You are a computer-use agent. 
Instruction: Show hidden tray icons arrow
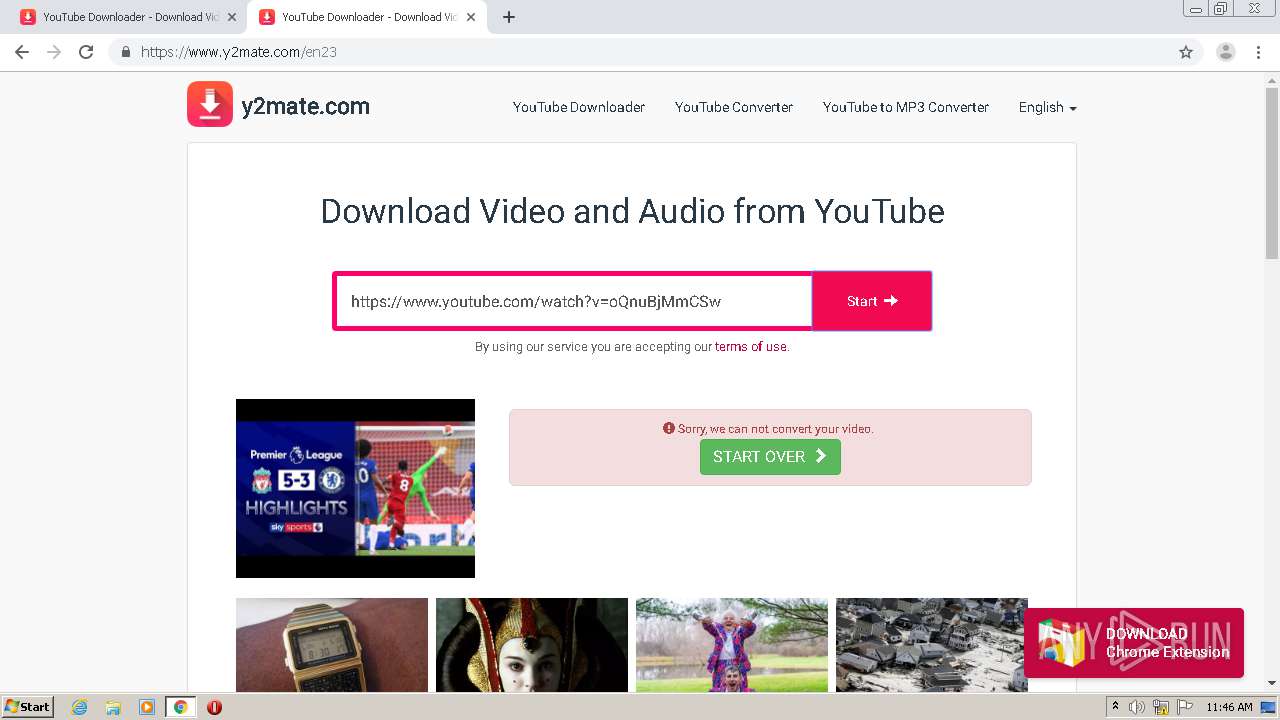point(1115,707)
